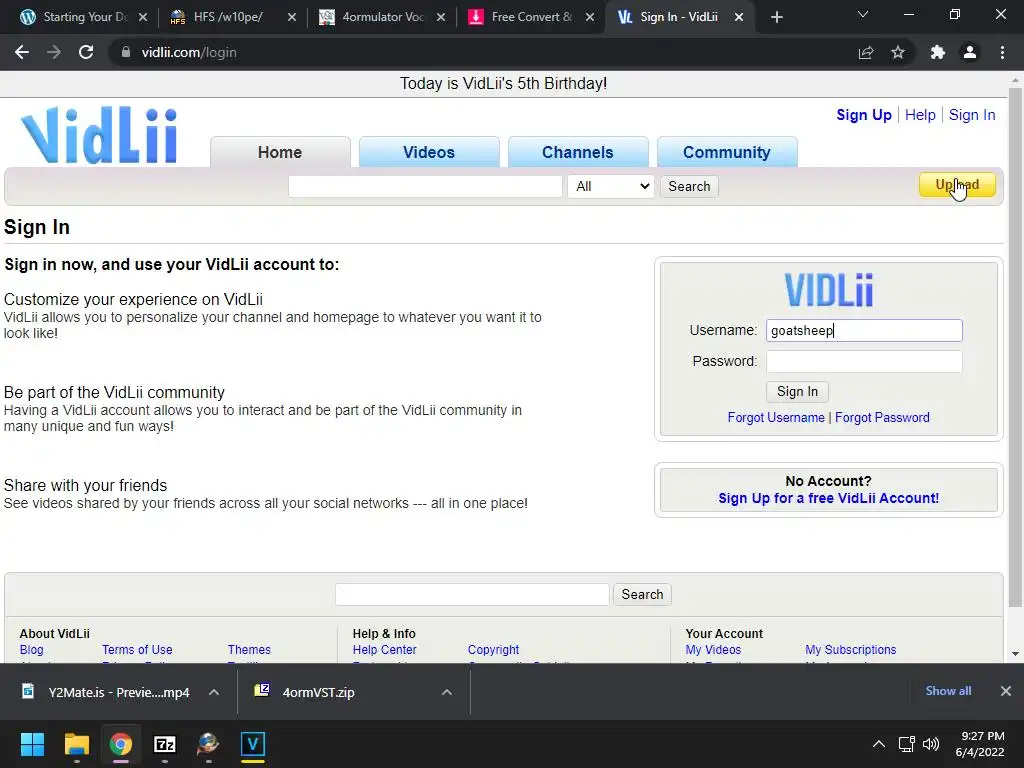1024x768 pixels.
Task: Open the Channels navigation tab
Action: [577, 152]
